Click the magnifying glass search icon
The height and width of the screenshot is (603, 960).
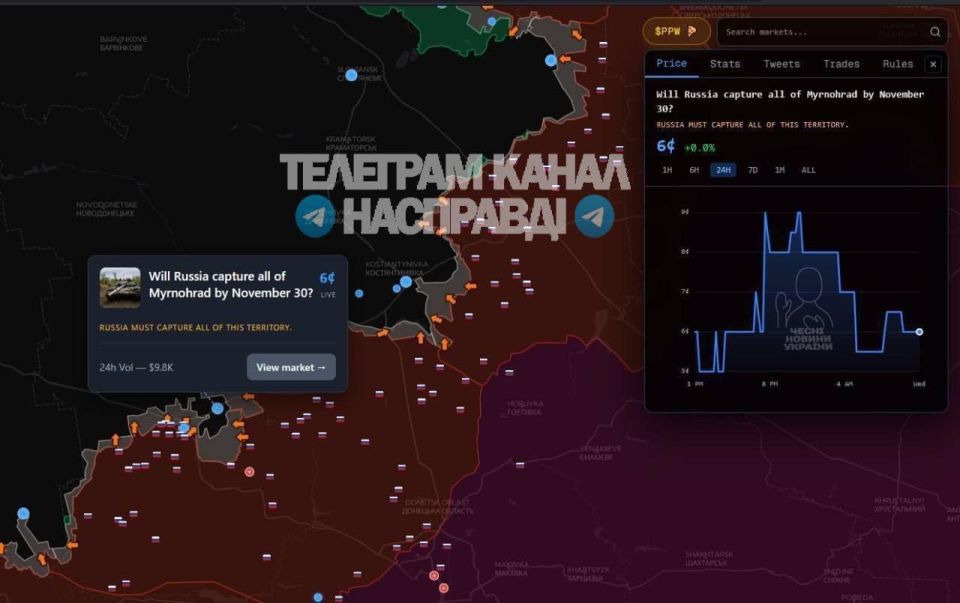tap(935, 31)
